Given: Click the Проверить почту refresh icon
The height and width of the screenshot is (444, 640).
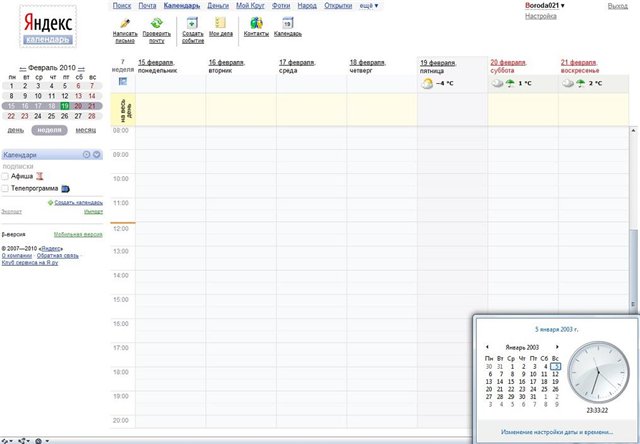Looking at the screenshot, I should point(158,22).
